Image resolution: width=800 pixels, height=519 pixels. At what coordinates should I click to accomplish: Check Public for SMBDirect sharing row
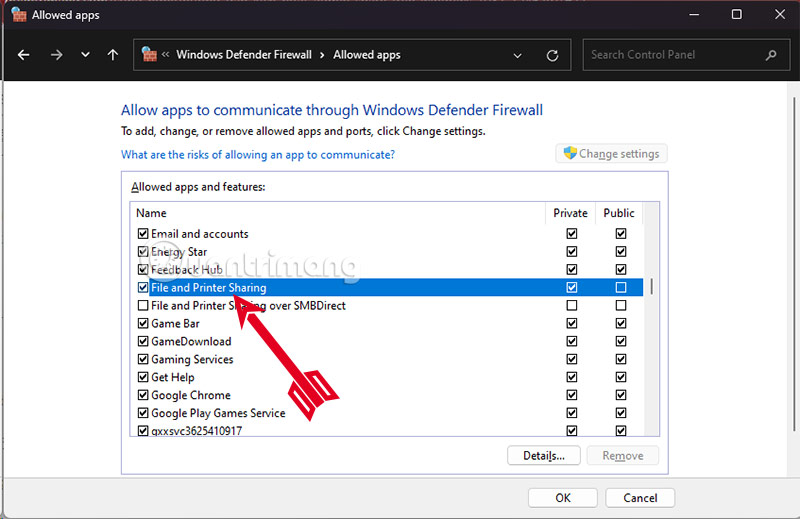tap(620, 305)
